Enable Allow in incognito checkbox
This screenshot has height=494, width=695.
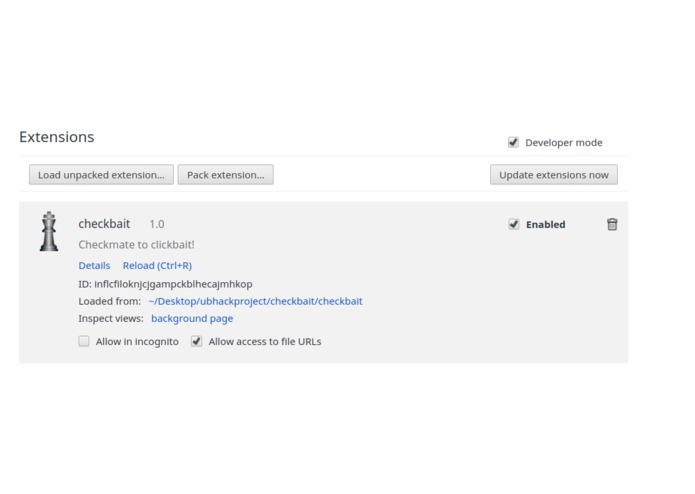pyautogui.click(x=84, y=341)
